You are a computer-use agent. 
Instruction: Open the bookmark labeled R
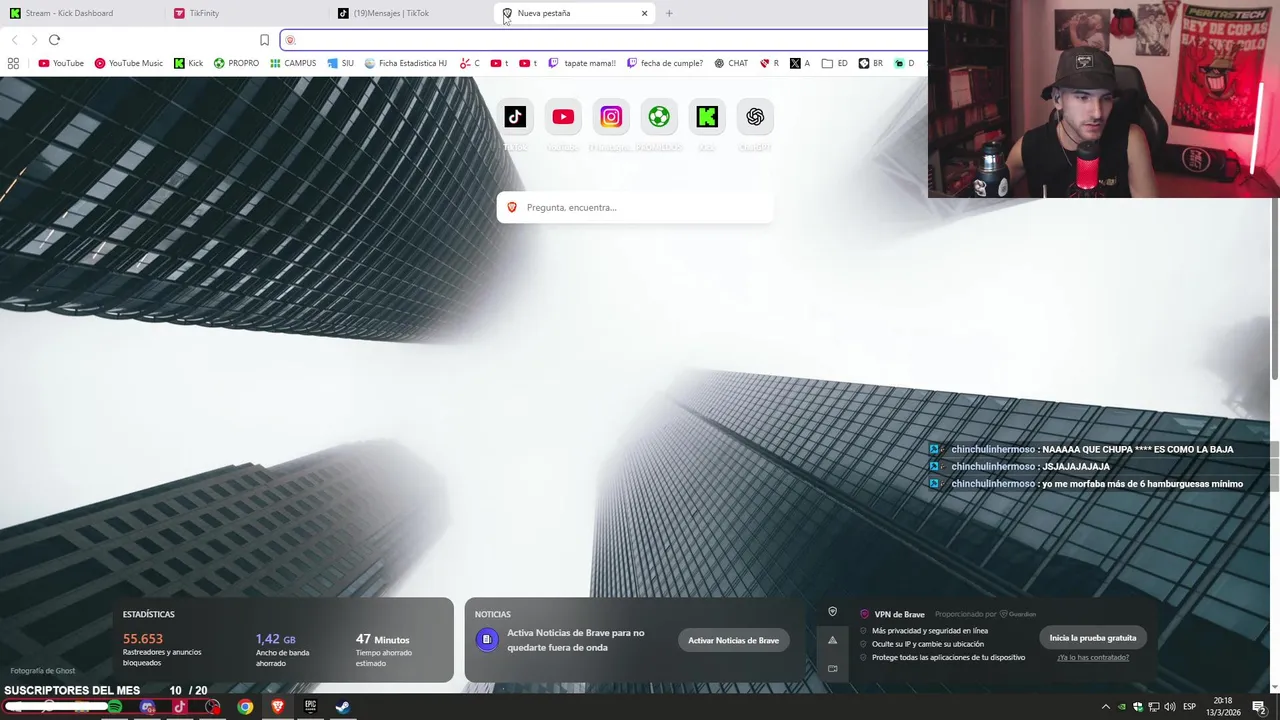point(769,63)
